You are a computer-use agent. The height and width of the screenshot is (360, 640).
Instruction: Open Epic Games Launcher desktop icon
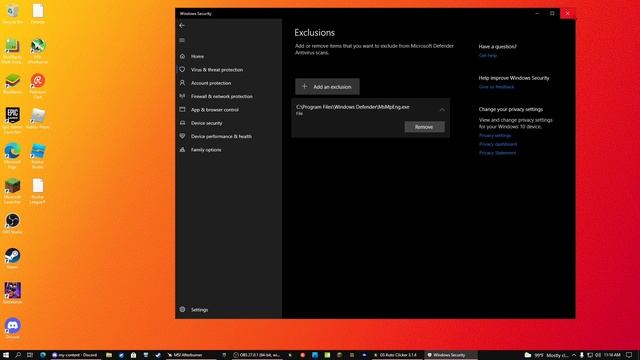pyautogui.click(x=12, y=120)
